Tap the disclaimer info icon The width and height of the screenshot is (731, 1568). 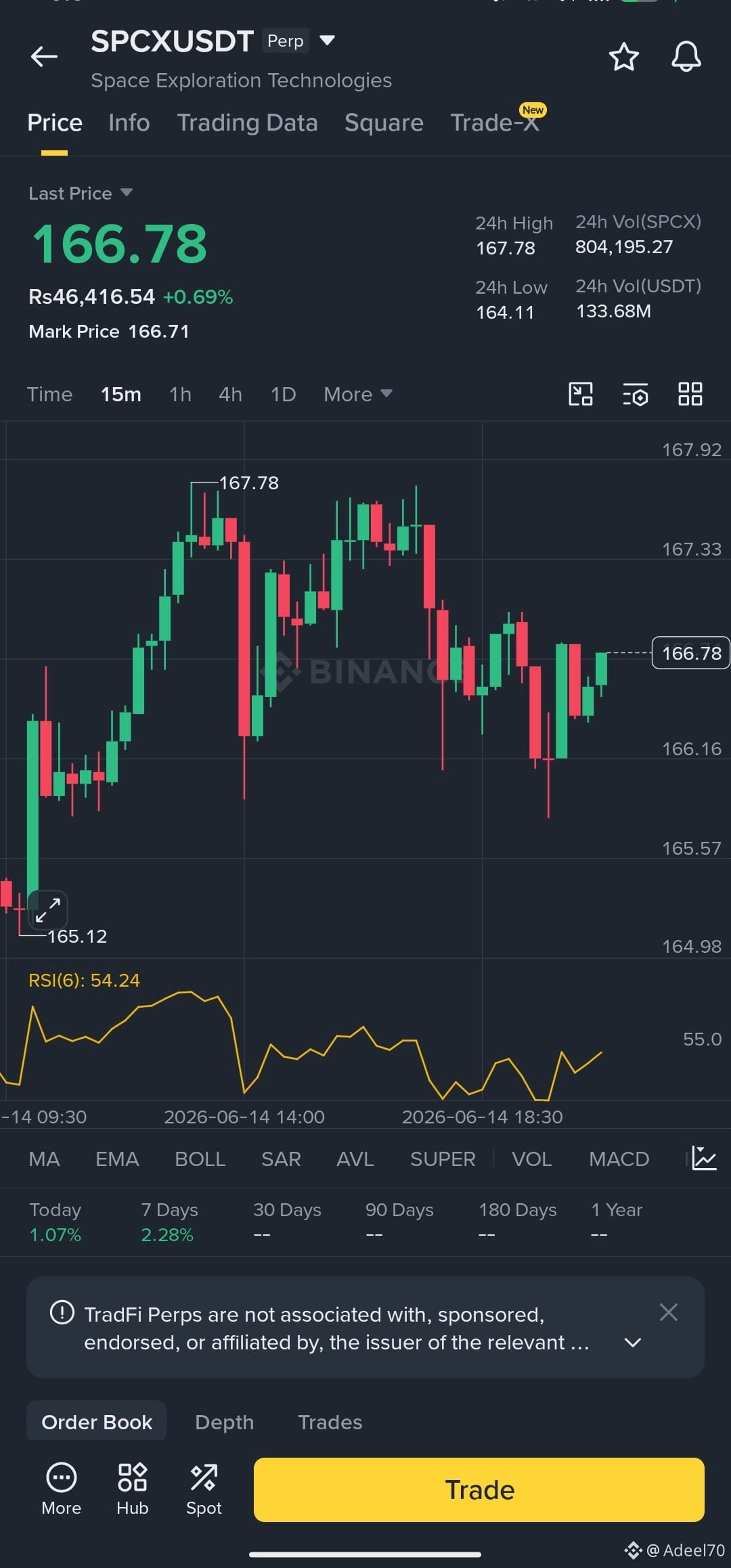pyautogui.click(x=62, y=1313)
